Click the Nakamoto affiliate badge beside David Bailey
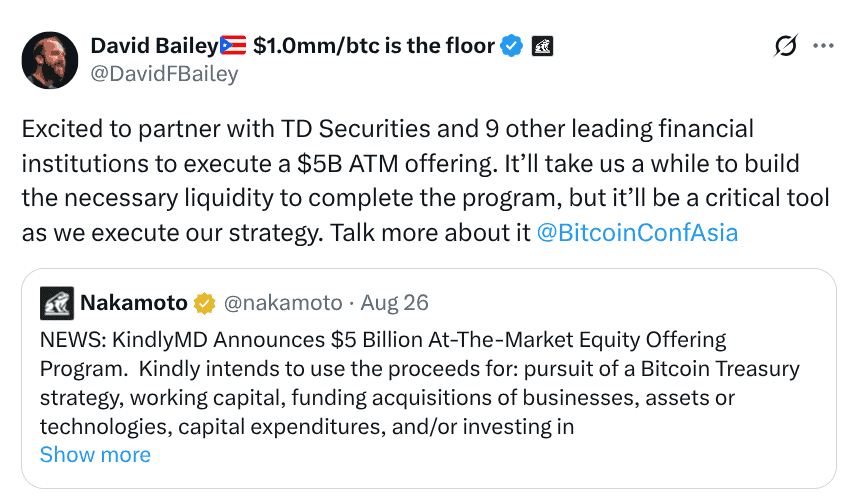 point(542,46)
